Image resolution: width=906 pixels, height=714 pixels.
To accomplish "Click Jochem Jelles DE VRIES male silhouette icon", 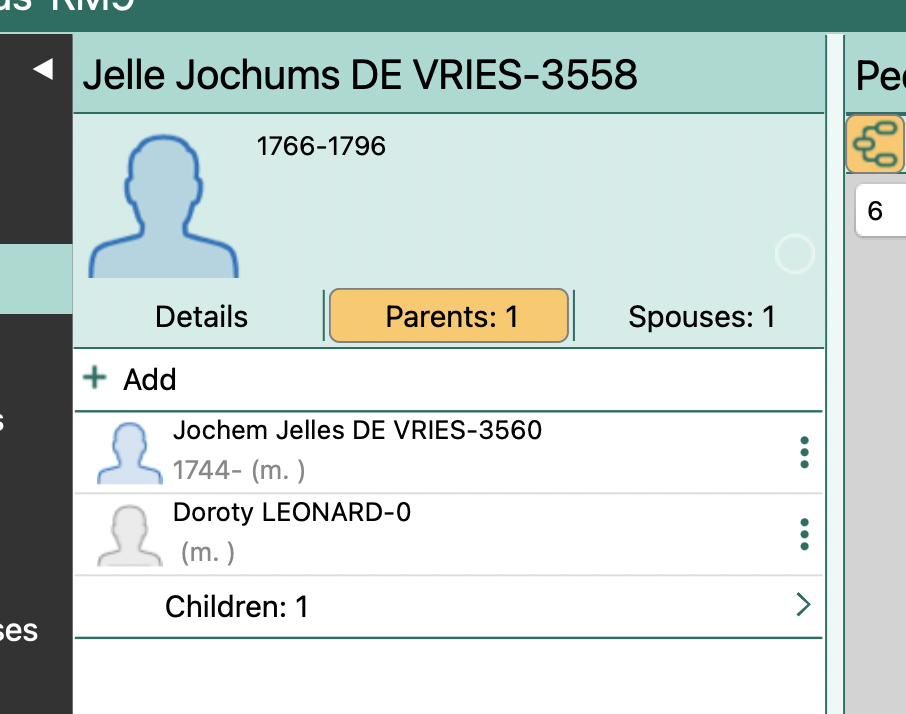I will pos(129,454).
